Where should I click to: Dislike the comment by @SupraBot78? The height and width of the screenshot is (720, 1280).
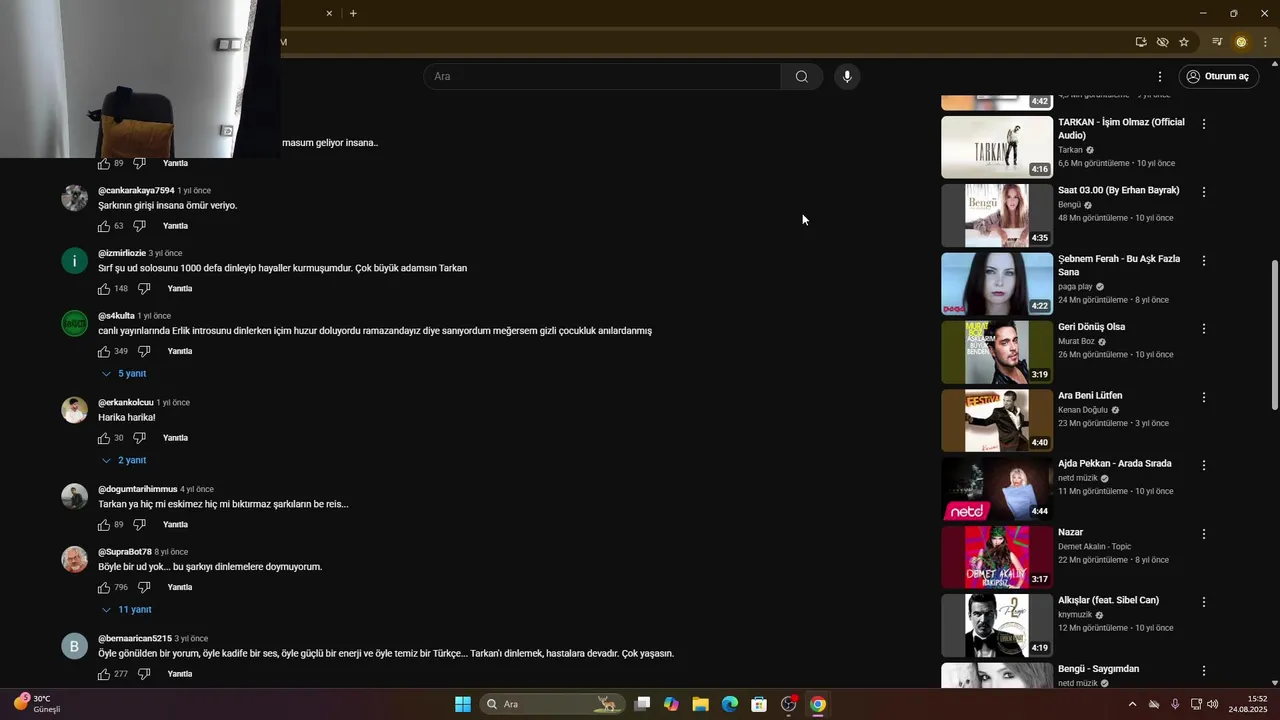pos(144,588)
